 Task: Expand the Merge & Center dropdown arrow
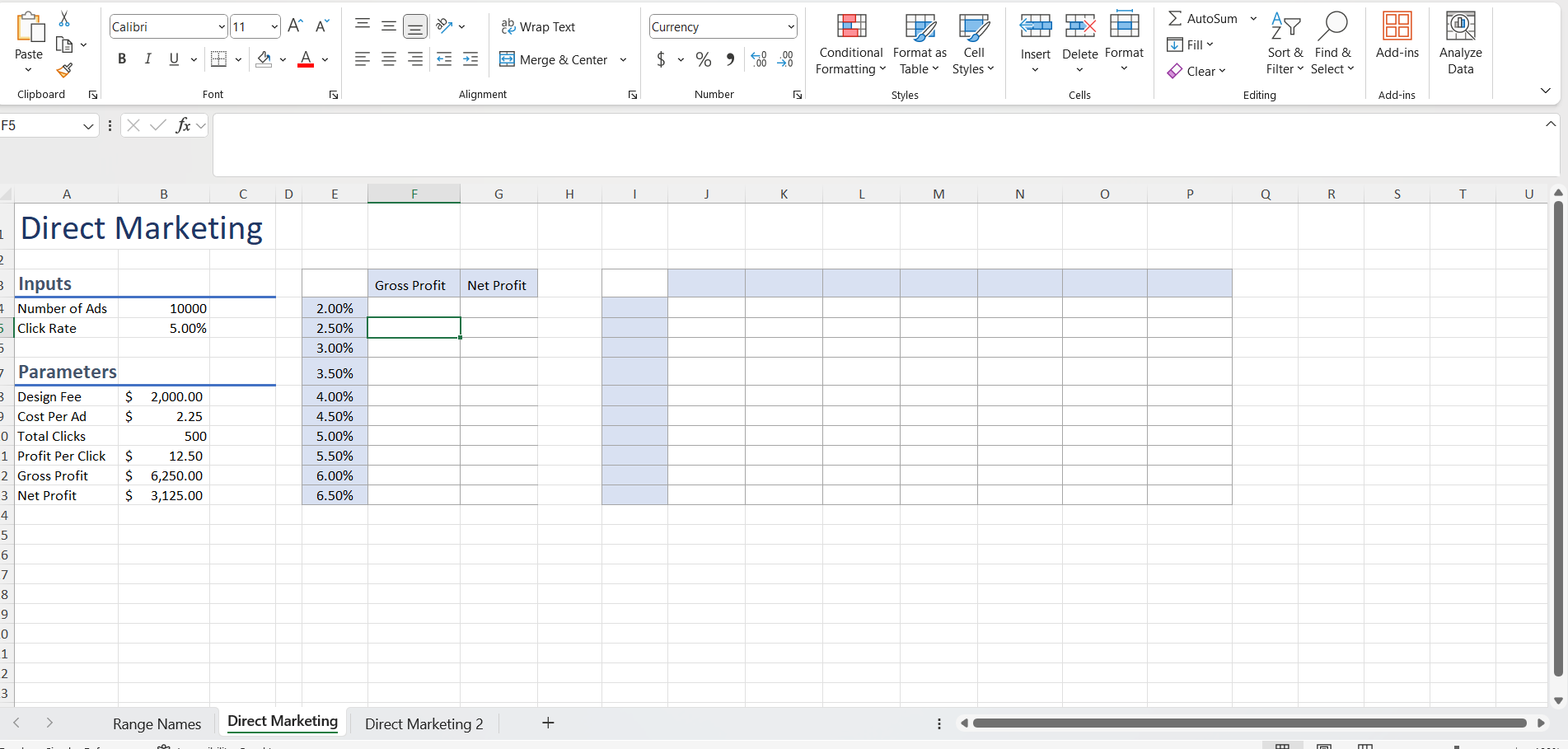coord(623,59)
